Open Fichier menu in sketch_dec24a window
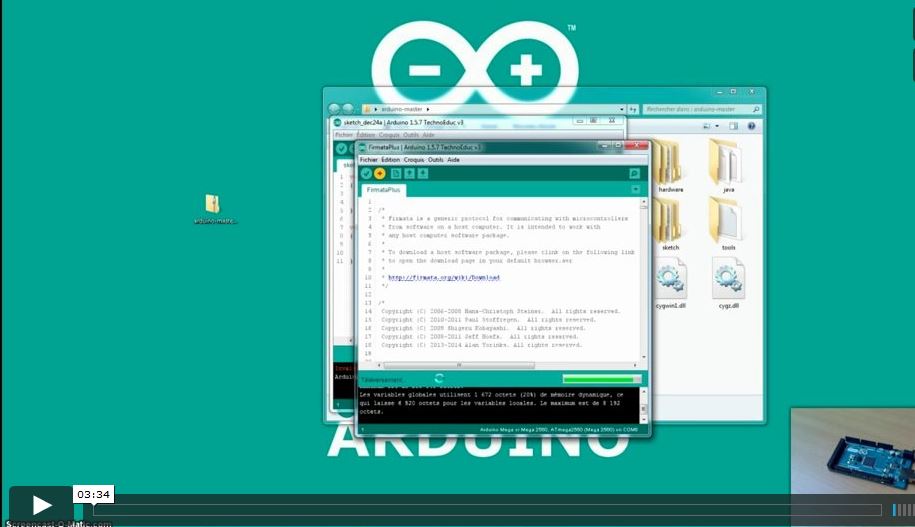 [344, 135]
